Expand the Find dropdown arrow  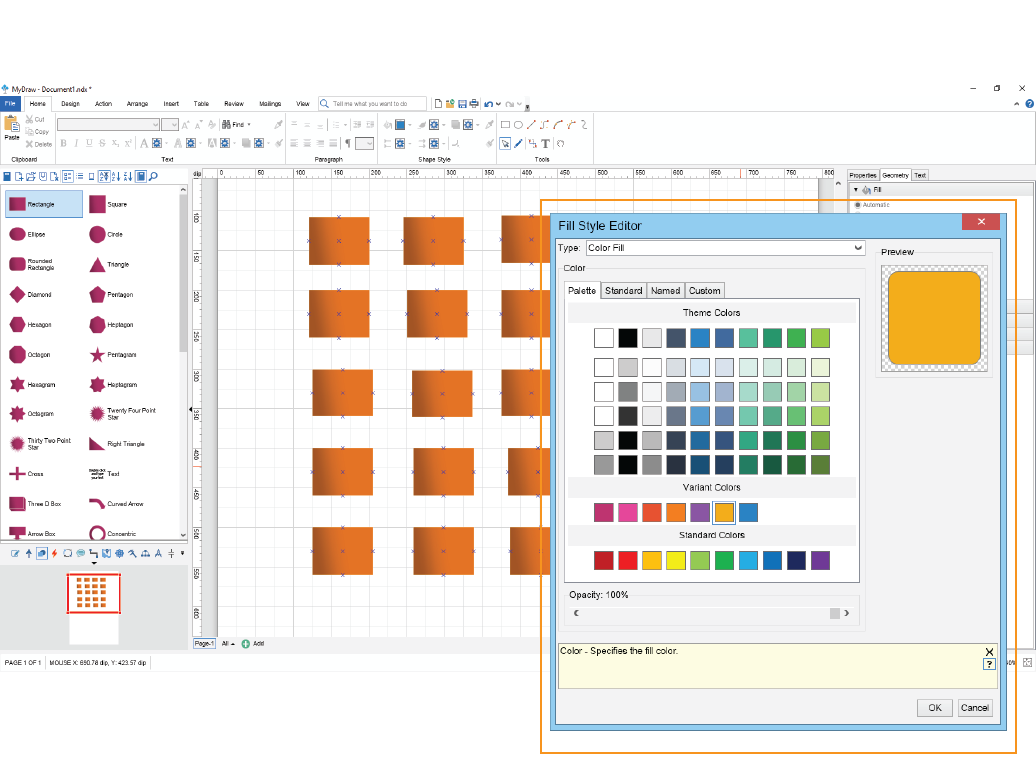[x=249, y=124]
